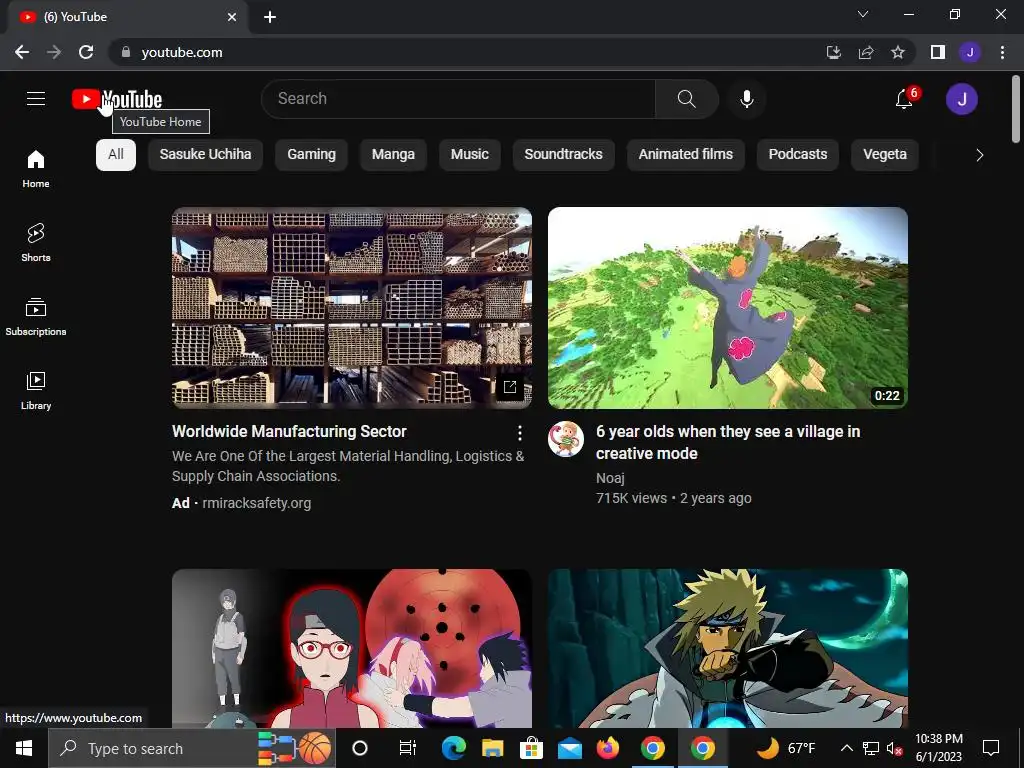This screenshot has height=768, width=1024.
Task: Select the Music chip
Action: point(470,155)
